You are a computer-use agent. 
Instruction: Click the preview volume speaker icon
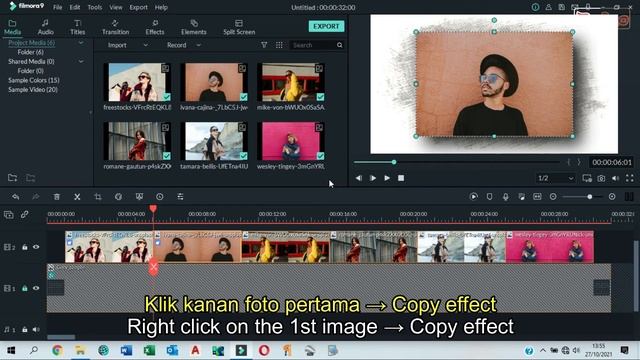pyautogui.click(x=616, y=178)
